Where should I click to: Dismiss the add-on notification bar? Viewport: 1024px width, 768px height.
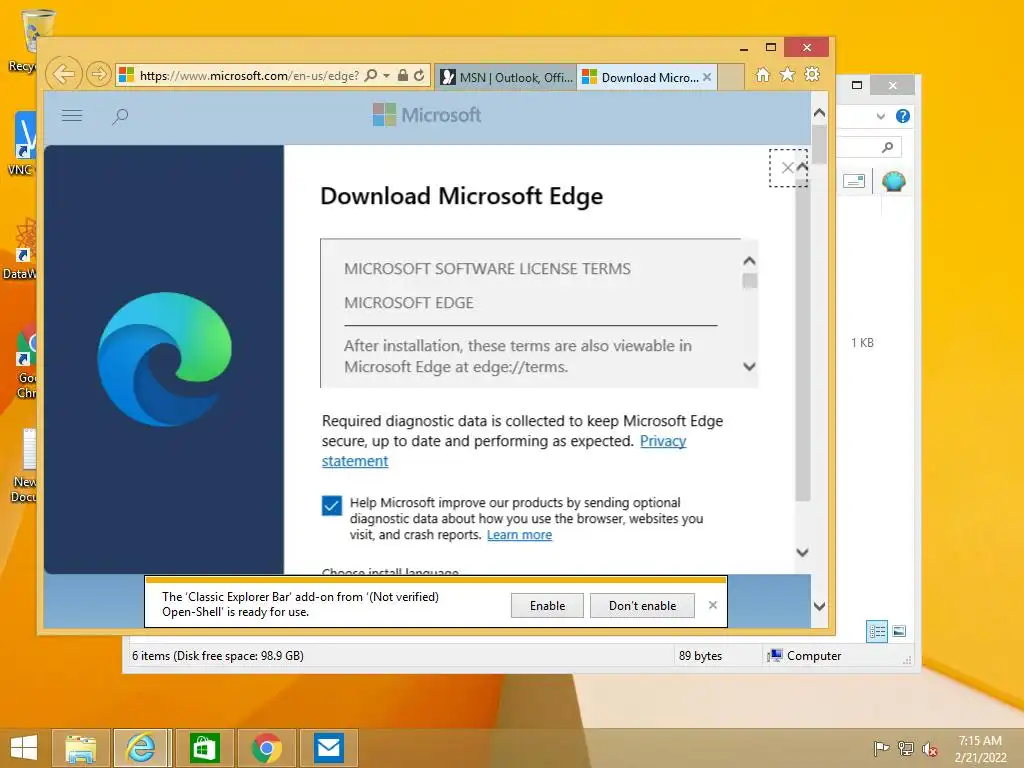coord(713,605)
